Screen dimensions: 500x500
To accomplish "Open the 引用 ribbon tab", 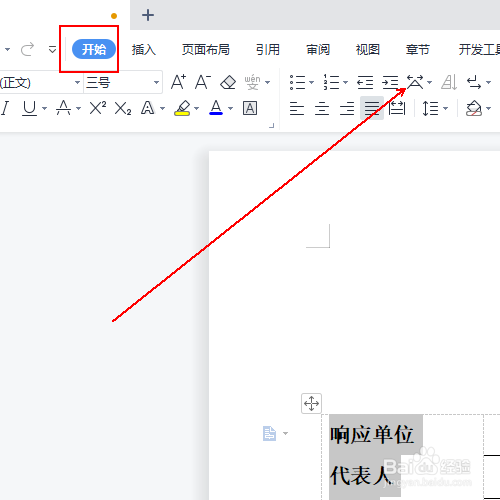I will pos(268,50).
